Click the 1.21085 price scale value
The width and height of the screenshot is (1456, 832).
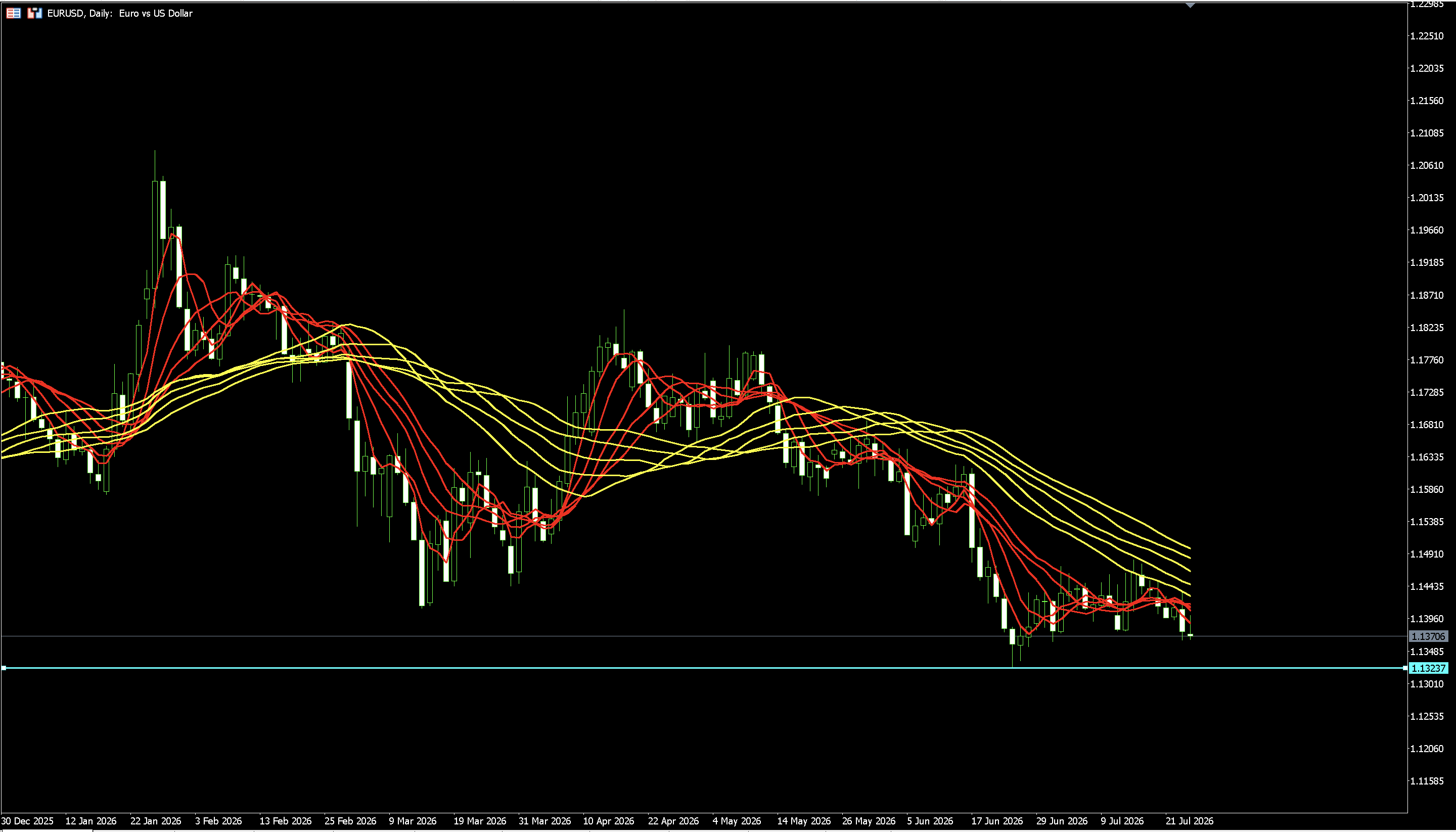[x=1427, y=133]
